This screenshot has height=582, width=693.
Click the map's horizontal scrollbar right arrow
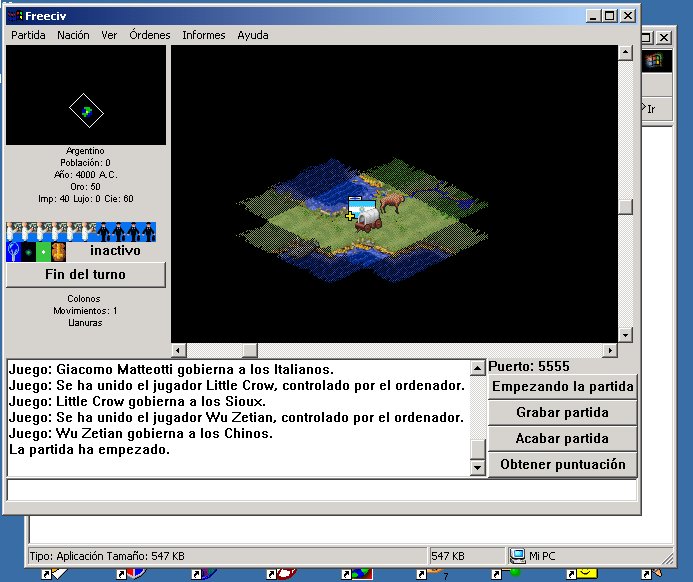[610, 350]
